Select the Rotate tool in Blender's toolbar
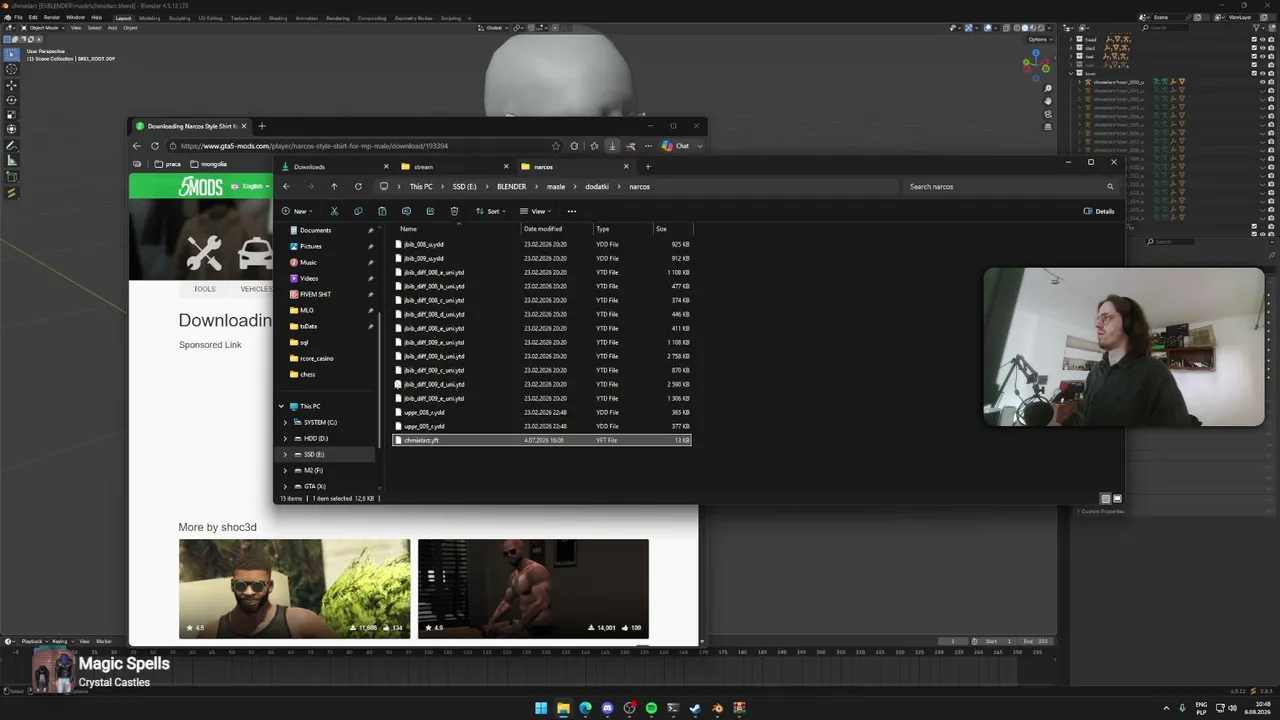Viewport: 1280px width, 720px height. tap(12, 100)
